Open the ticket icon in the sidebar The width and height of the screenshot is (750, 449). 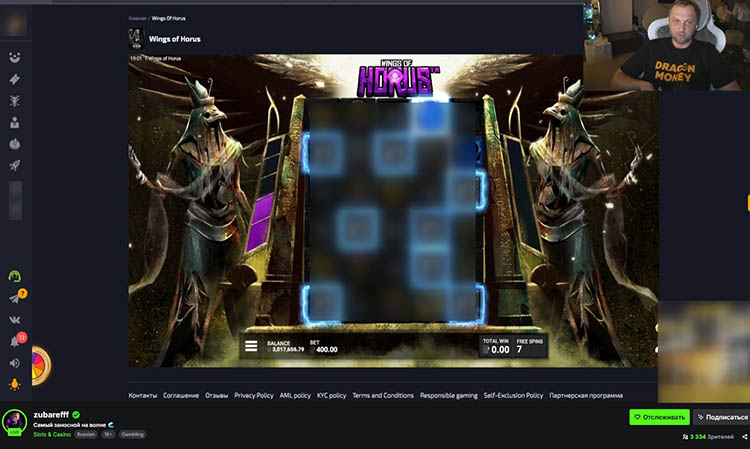[15, 79]
